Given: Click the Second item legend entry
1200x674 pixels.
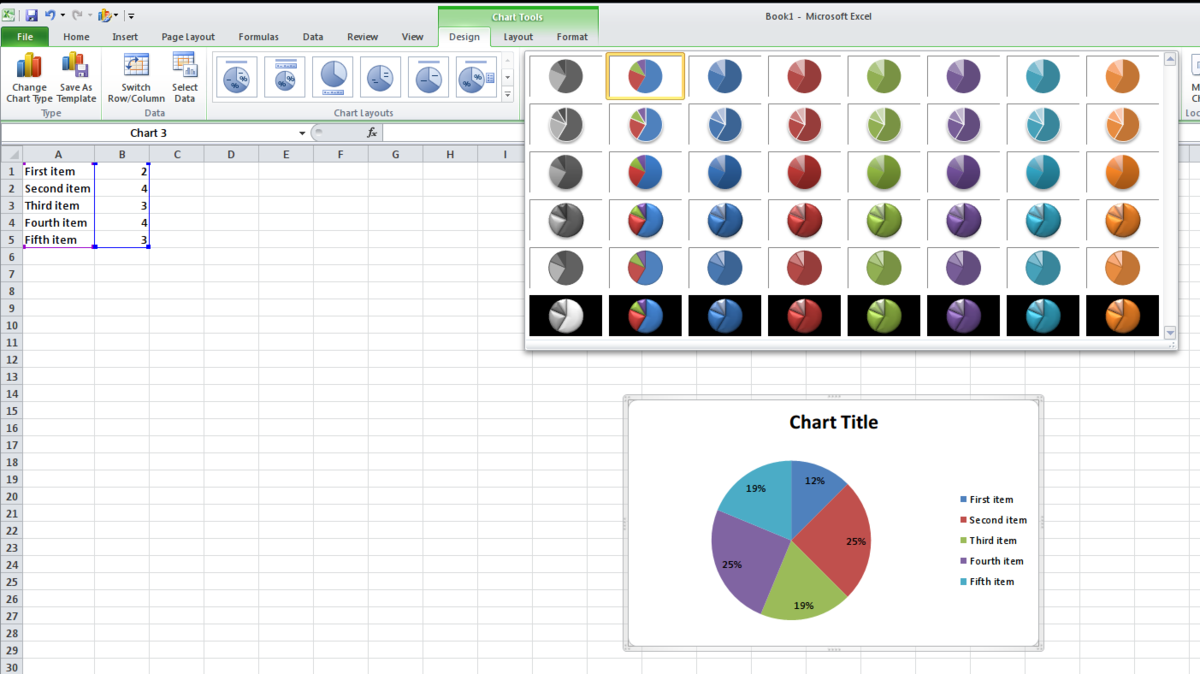Looking at the screenshot, I should click(x=993, y=520).
